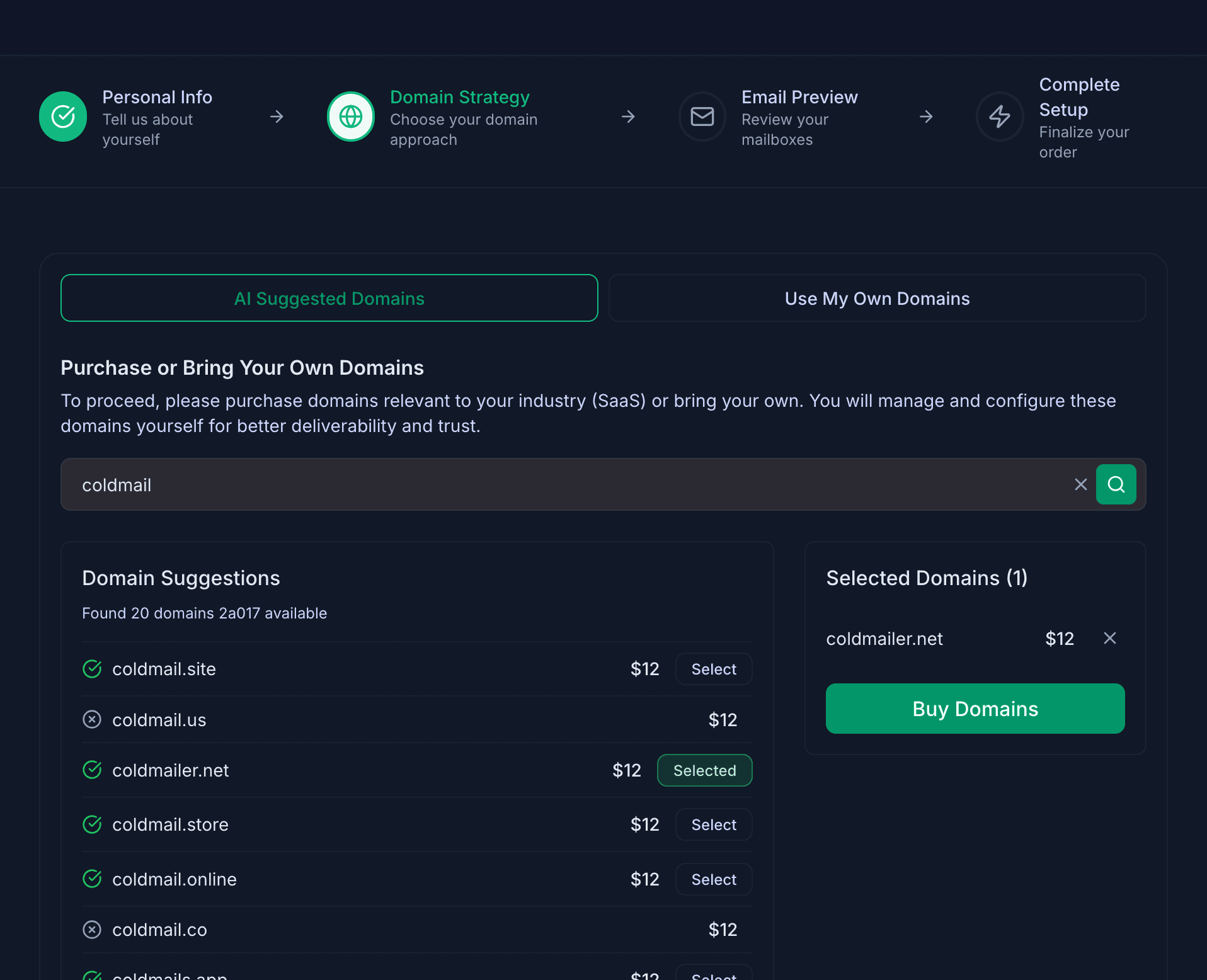
Task: Open the Complete Setup step title
Action: [x=1079, y=97]
